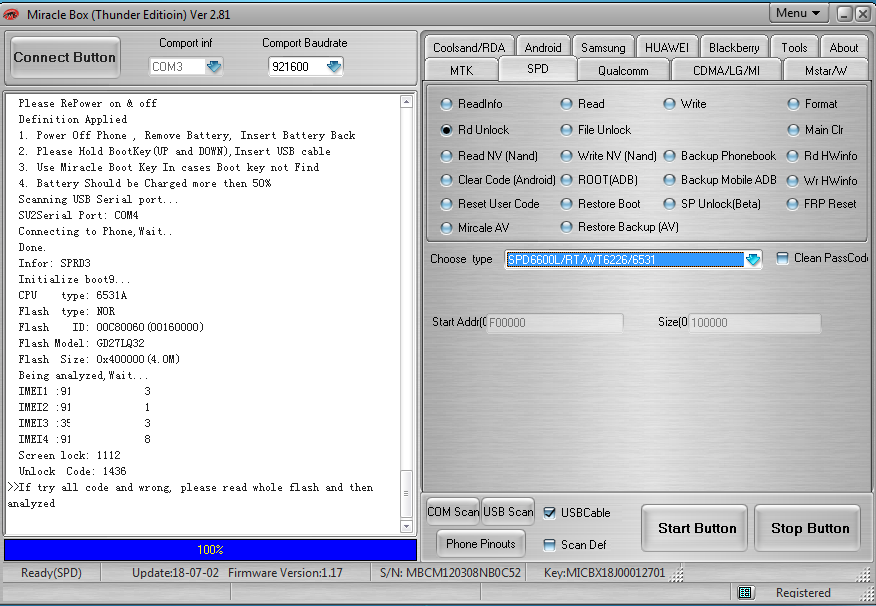Viewport: 876px width, 606px height.
Task: Switch to the Qualcomm tab
Action: 623,70
